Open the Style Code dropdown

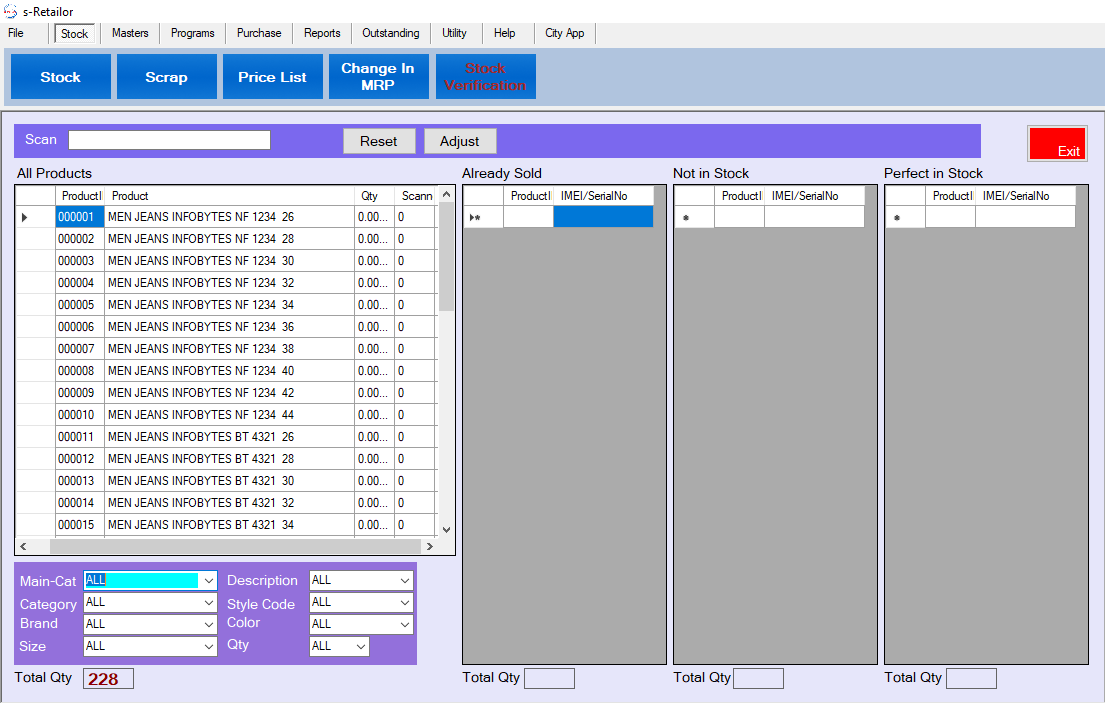pyautogui.click(x=404, y=603)
